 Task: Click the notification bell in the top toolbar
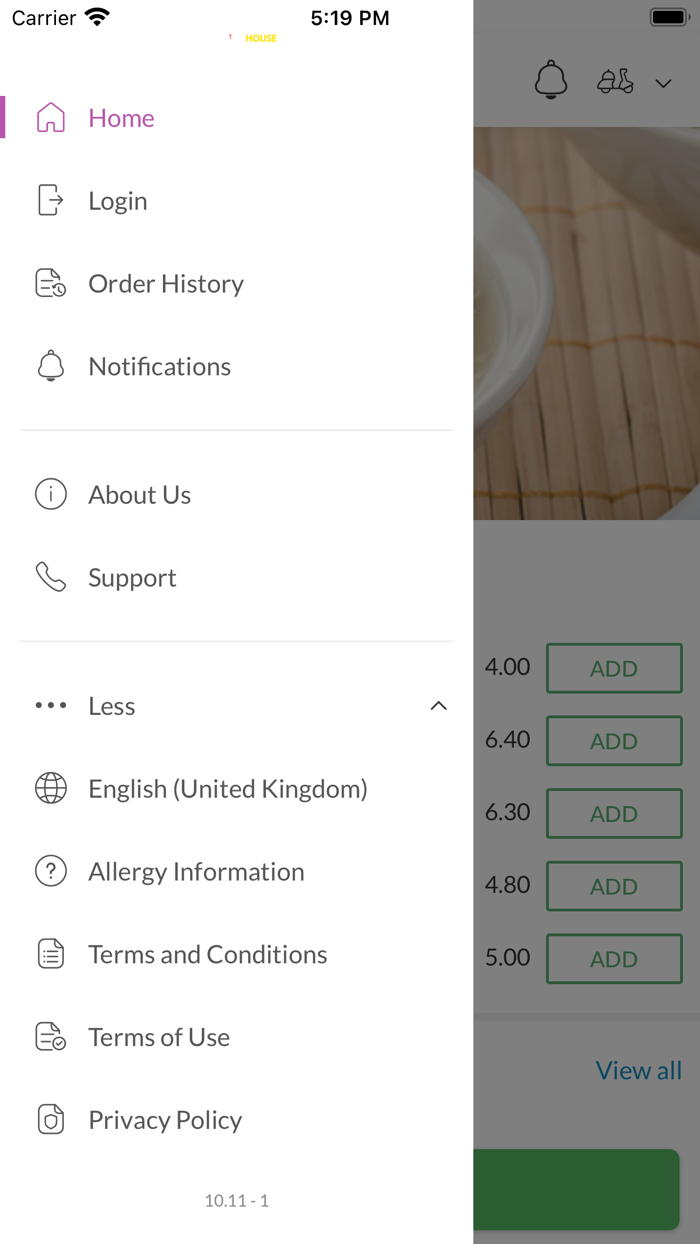551,81
